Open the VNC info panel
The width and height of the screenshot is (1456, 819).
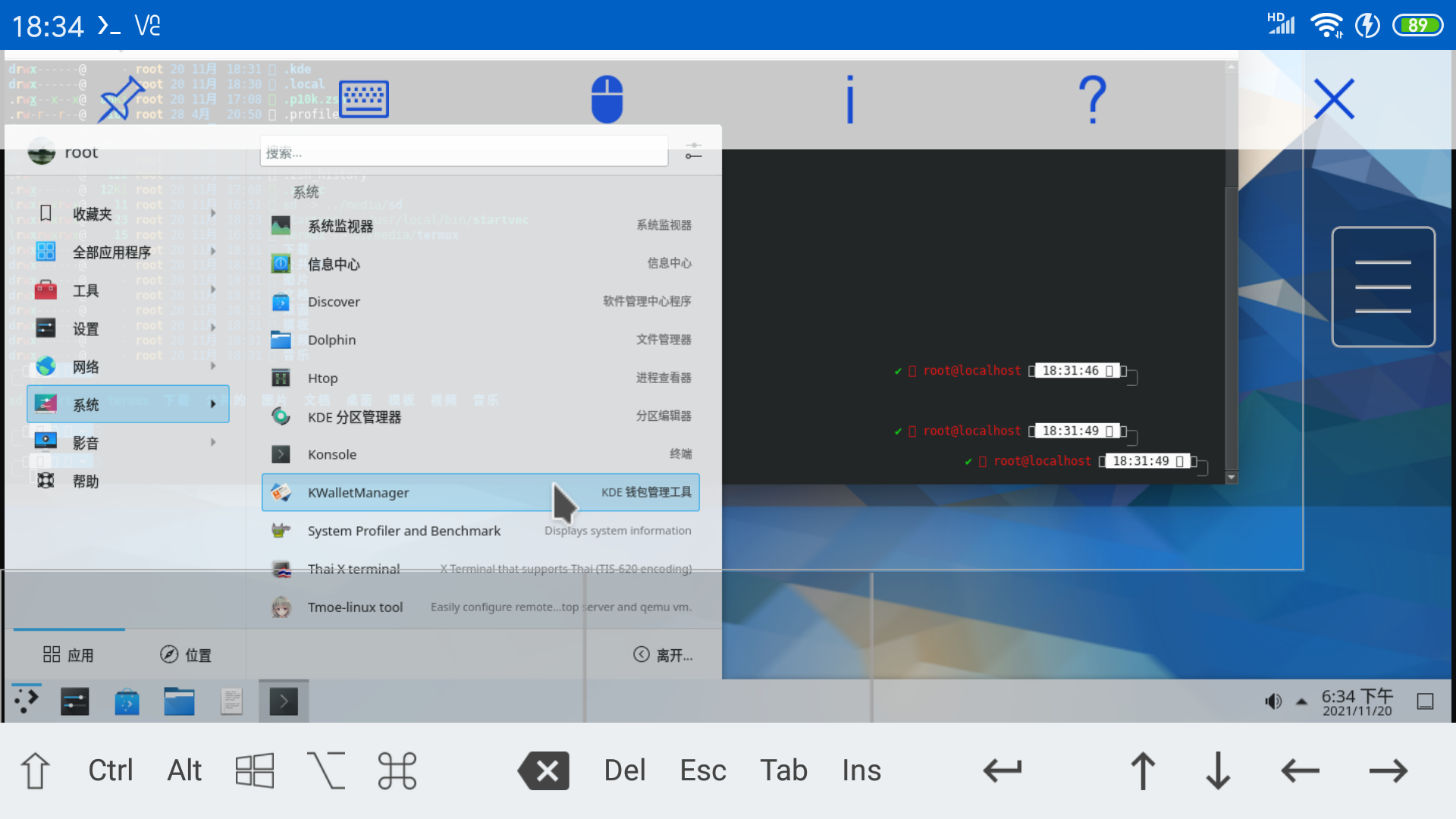click(x=848, y=99)
